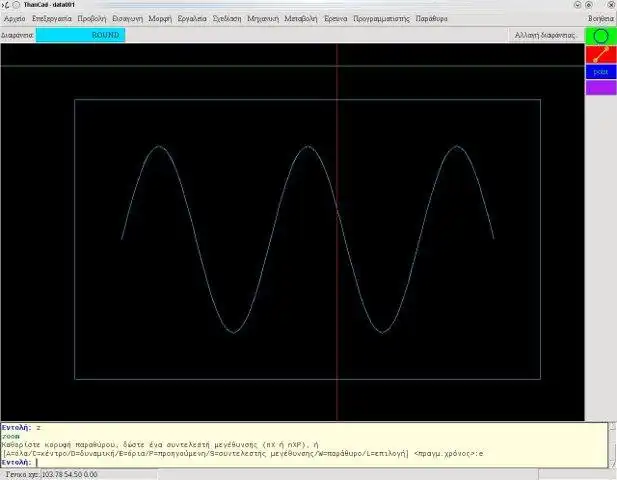Select the green circle drawing tool

pyautogui.click(x=600, y=36)
